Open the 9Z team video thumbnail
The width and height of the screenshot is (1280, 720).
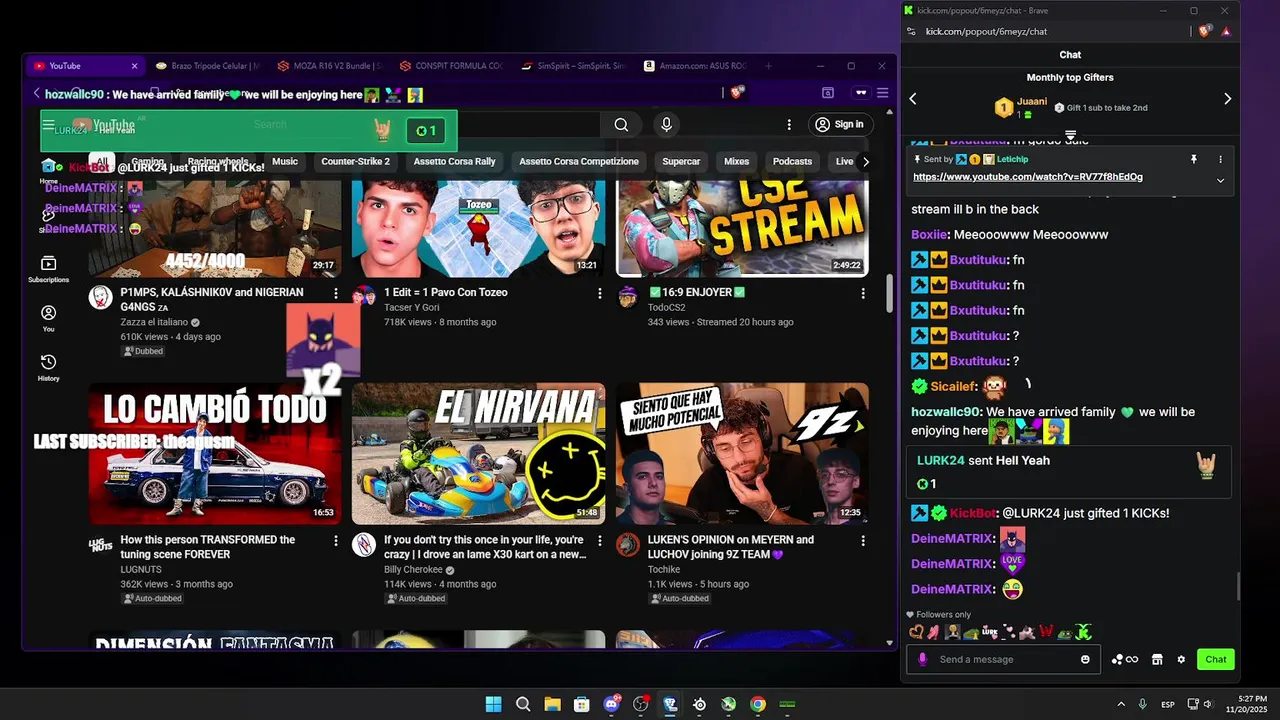pos(742,453)
